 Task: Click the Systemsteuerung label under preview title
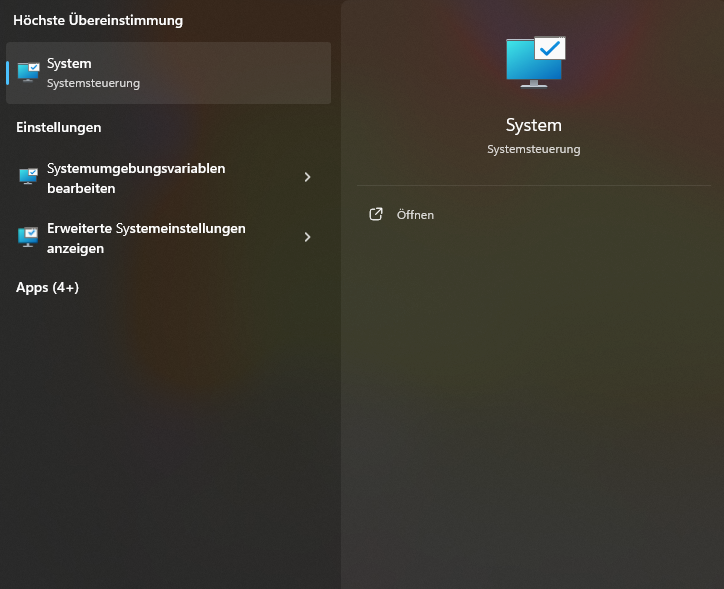point(534,150)
